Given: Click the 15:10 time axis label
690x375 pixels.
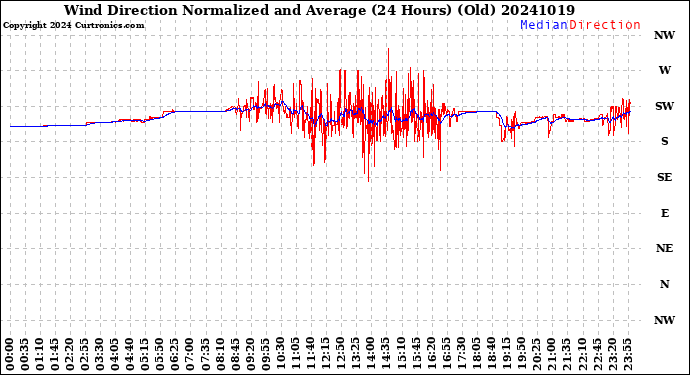Looking at the screenshot, I should (x=400, y=355).
